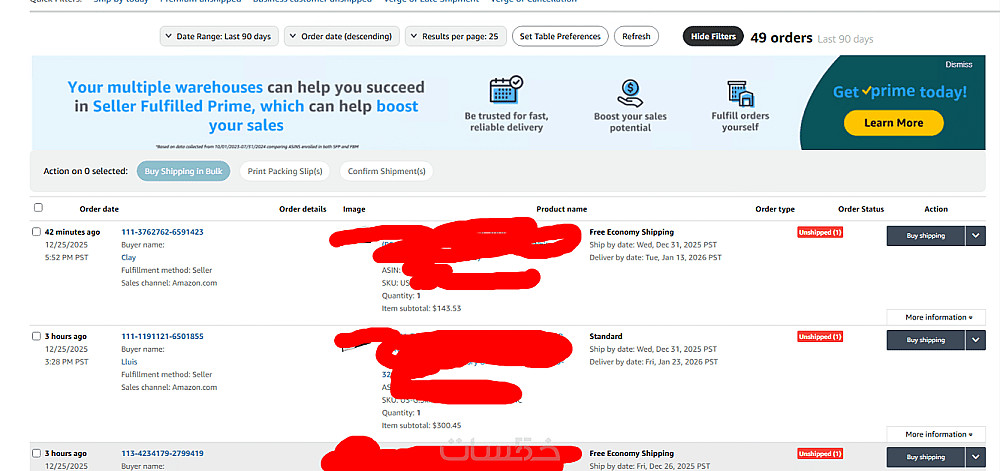Click the Order Status column header

[x=861, y=209]
